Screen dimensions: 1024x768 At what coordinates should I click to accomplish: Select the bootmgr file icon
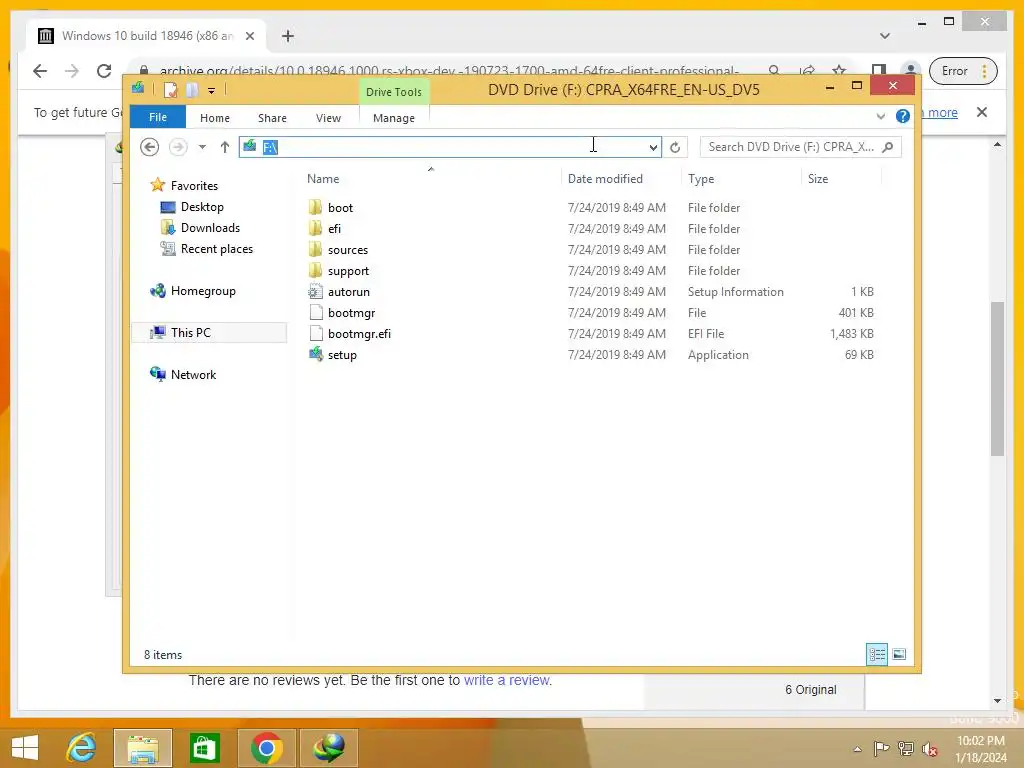point(315,312)
